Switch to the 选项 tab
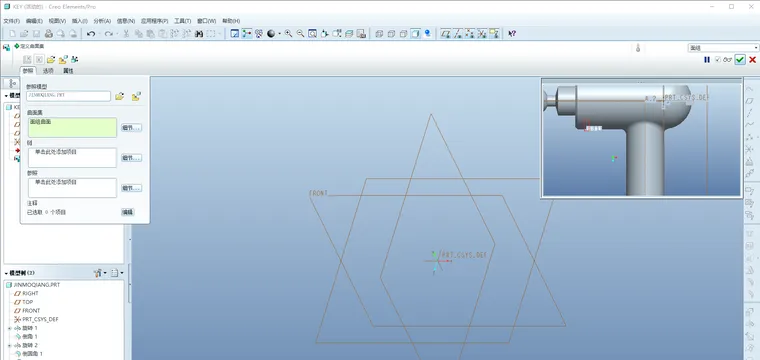 click(x=48, y=71)
